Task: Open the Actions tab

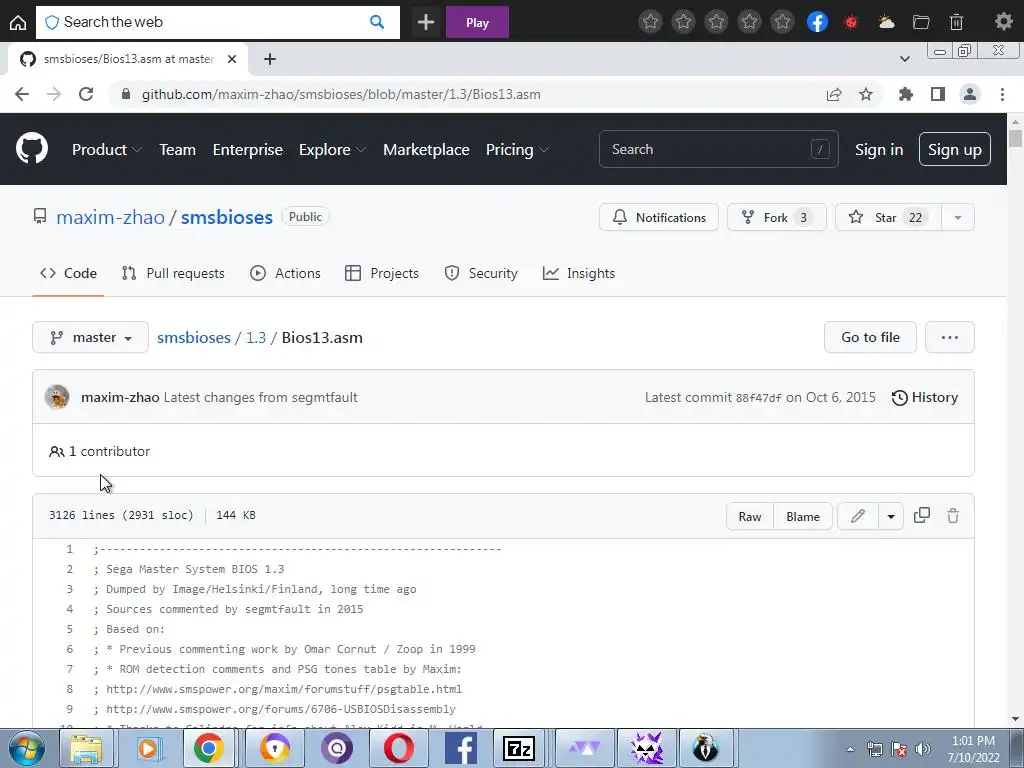Action: click(x=285, y=273)
